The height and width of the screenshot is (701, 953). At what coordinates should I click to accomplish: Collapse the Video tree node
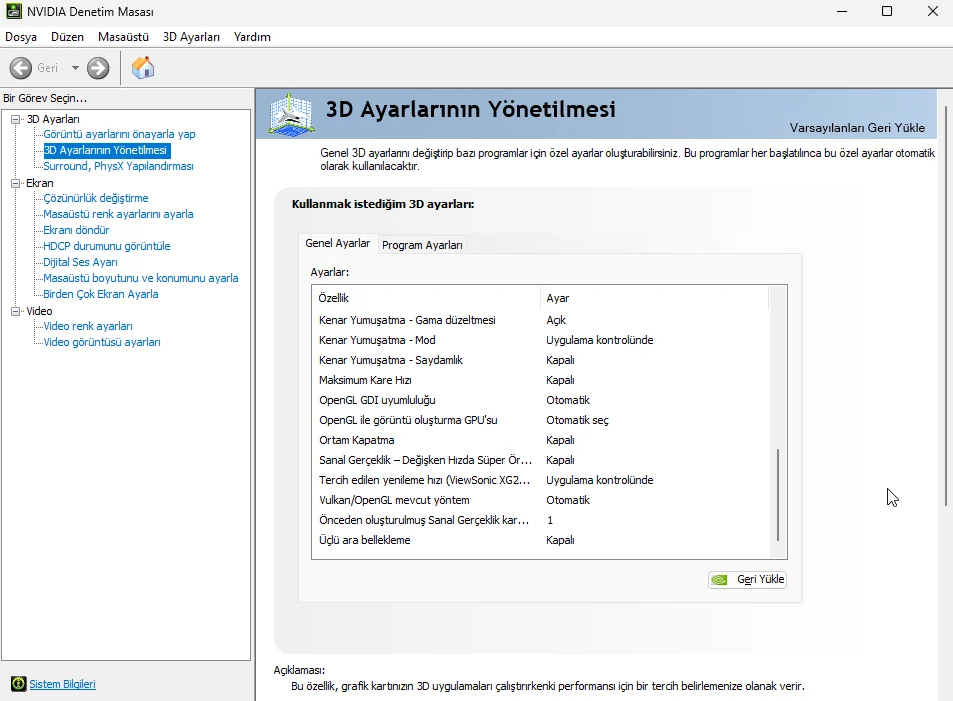16,311
